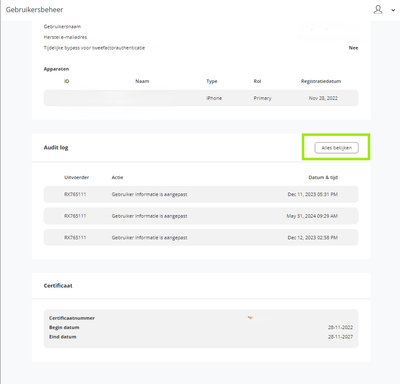
Task: Click the Gebruikersbeheer page title
Action: (x=34, y=10)
